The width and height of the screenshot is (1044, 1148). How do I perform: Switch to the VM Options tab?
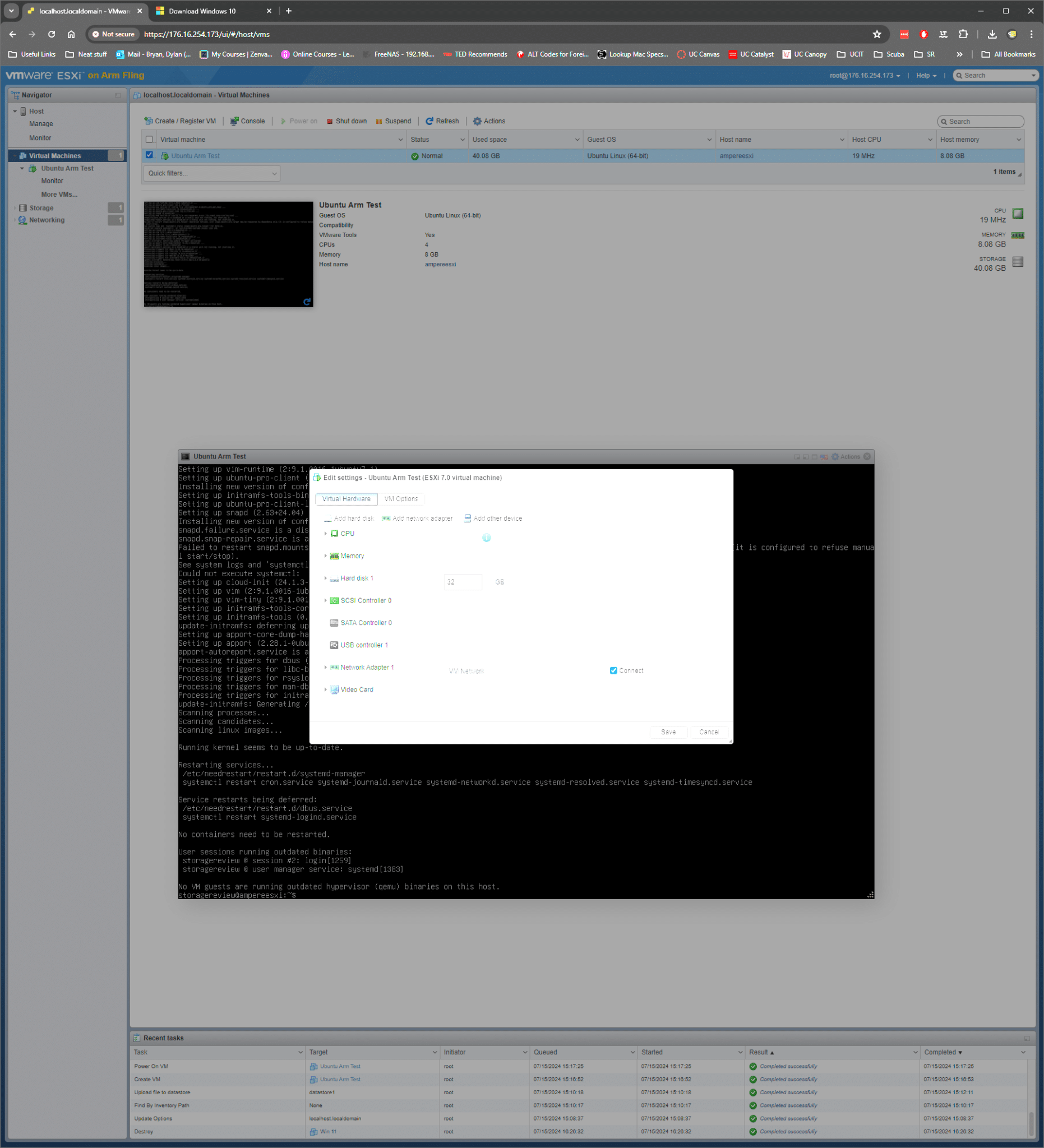(401, 499)
